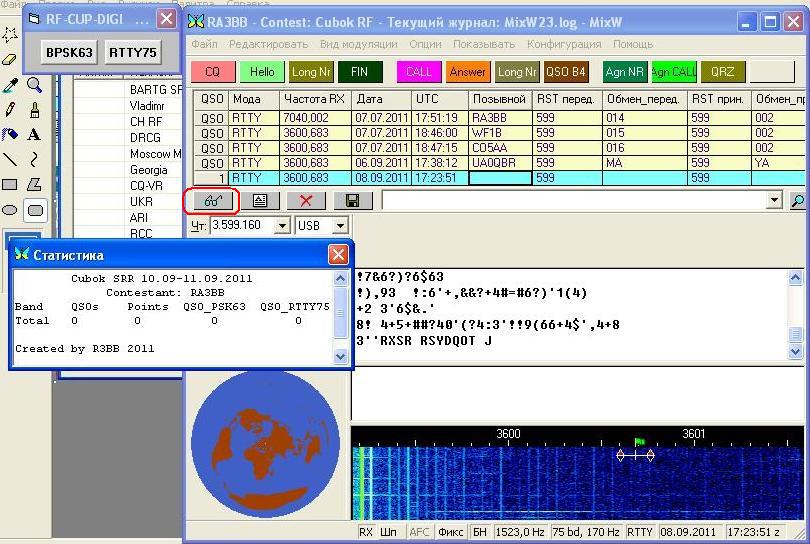Screen dimensions: 810x544
Task: Open the Вид модуляции menu
Action: (x=357, y=44)
